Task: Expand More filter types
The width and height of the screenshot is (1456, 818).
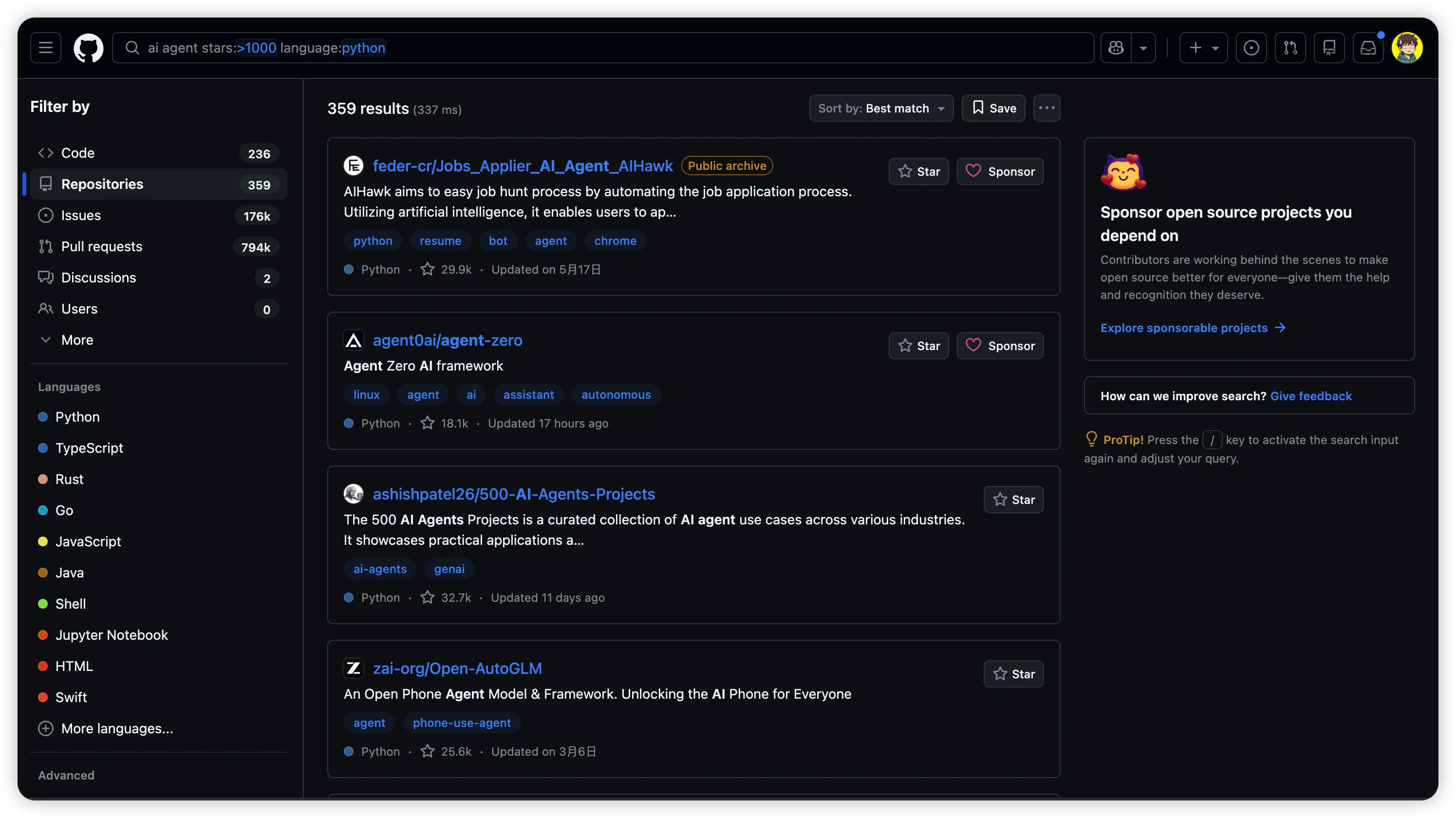Action: [158, 340]
